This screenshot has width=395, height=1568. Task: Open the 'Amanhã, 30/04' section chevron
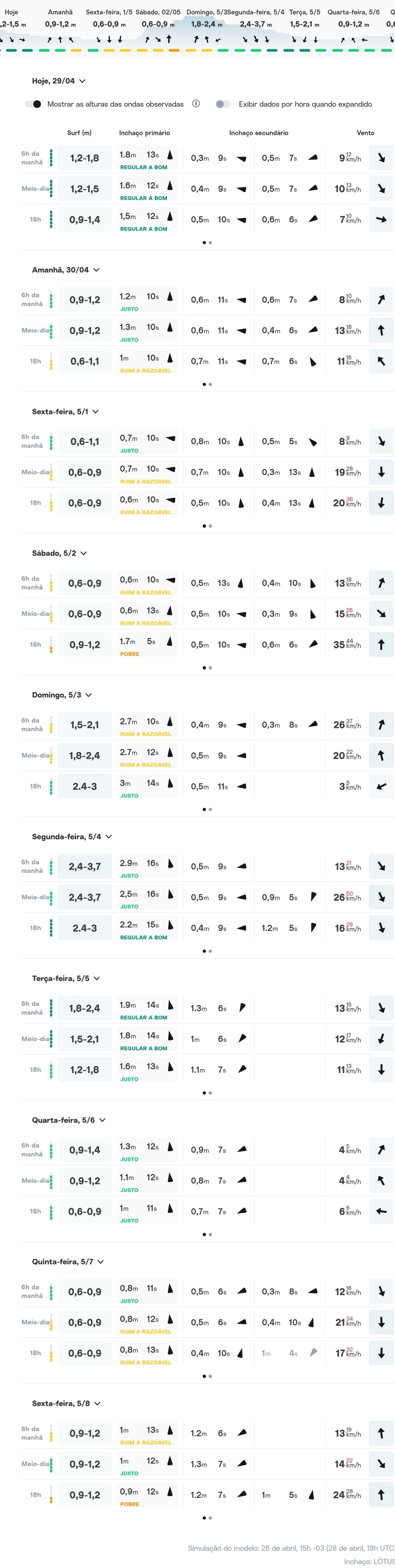point(96,269)
